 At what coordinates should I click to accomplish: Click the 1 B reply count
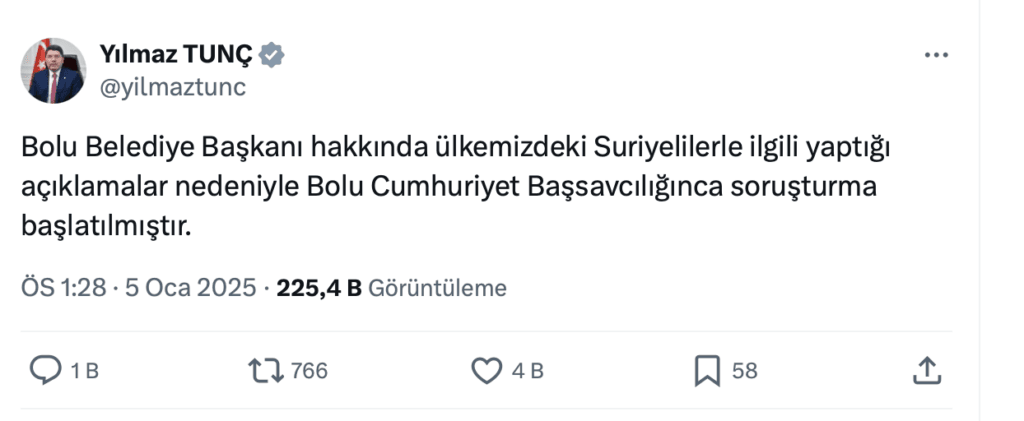pyautogui.click(x=85, y=371)
